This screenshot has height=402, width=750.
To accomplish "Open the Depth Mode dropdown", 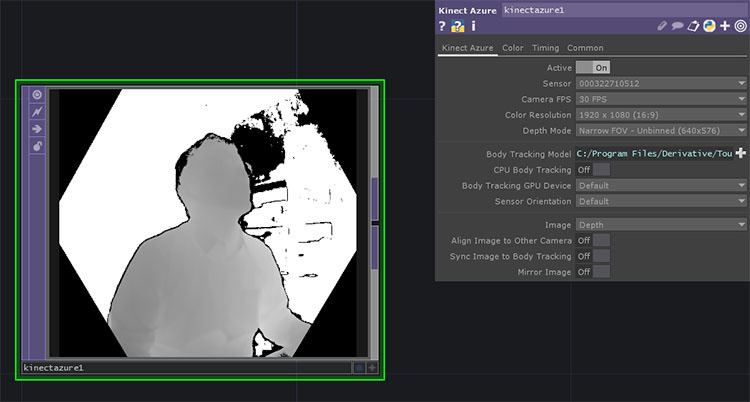I will pyautogui.click(x=661, y=131).
